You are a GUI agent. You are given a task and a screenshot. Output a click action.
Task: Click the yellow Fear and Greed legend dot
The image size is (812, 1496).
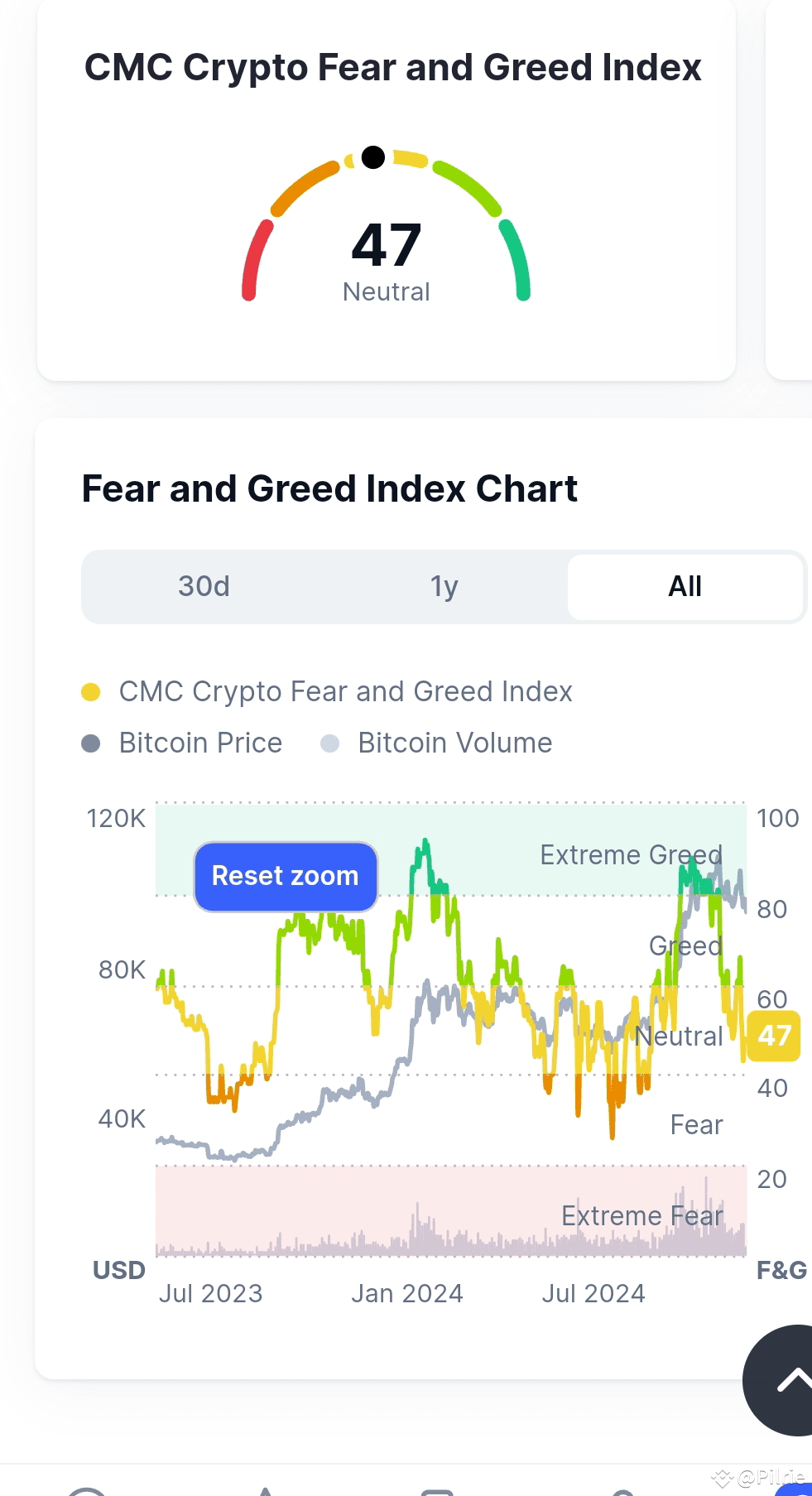91,692
